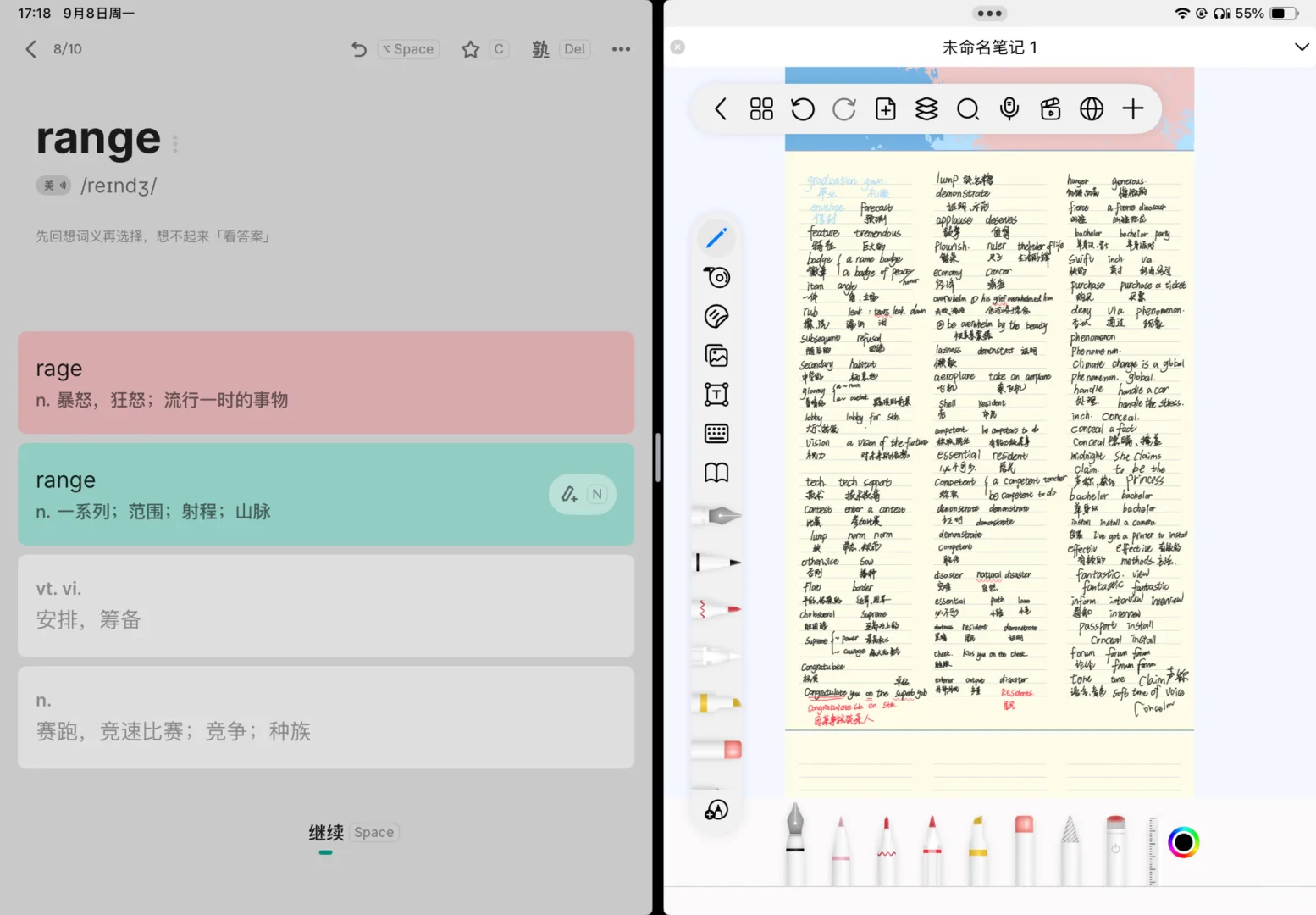Star the word range as favorite
Screen dimensions: 1316x915
(x=471, y=49)
